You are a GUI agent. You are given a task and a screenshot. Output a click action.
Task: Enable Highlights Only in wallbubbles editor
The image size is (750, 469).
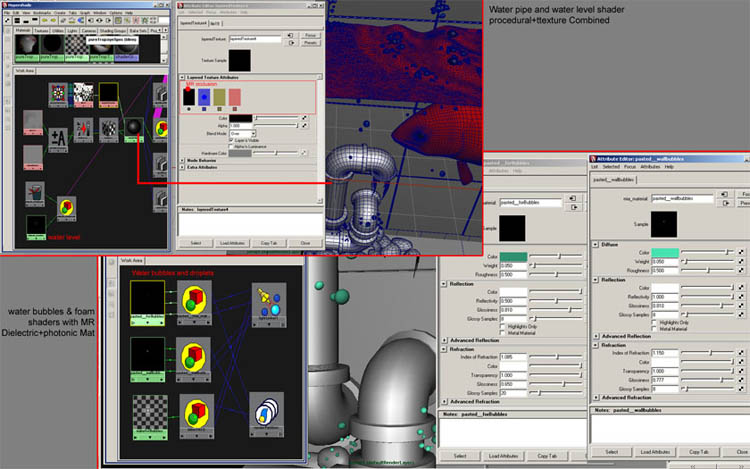pyautogui.click(x=654, y=323)
